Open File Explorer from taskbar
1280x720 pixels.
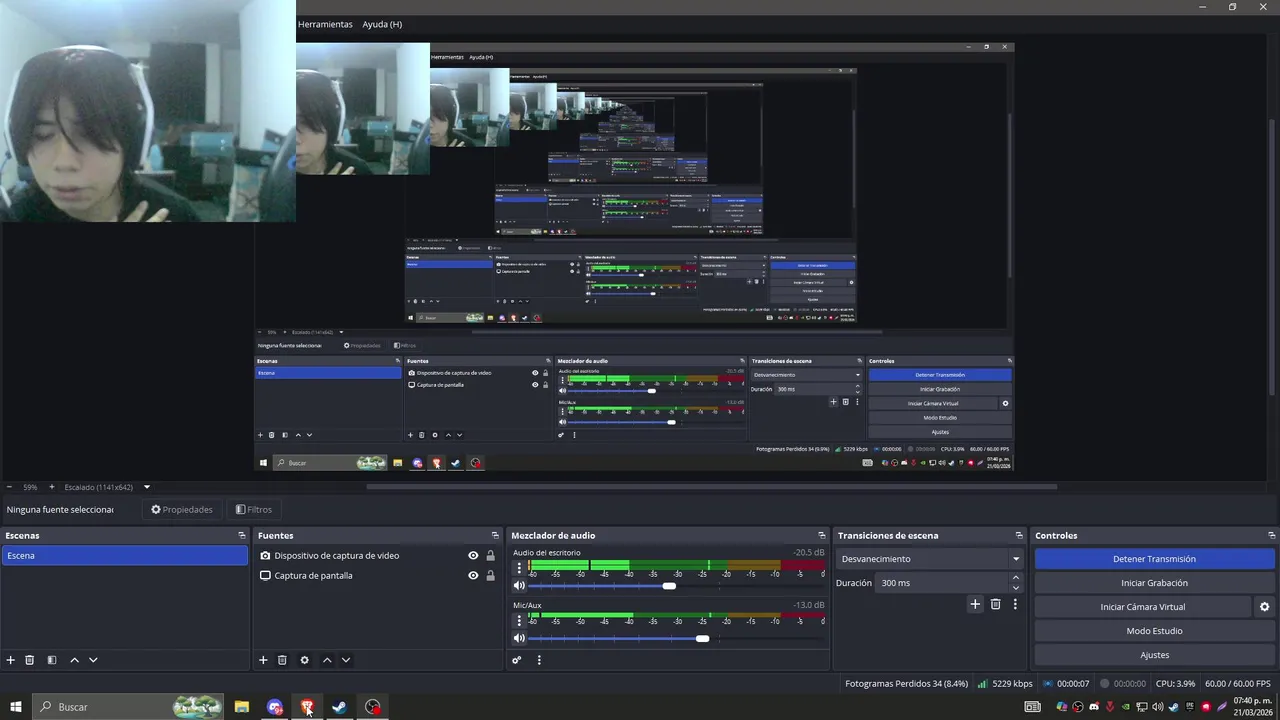click(x=242, y=707)
